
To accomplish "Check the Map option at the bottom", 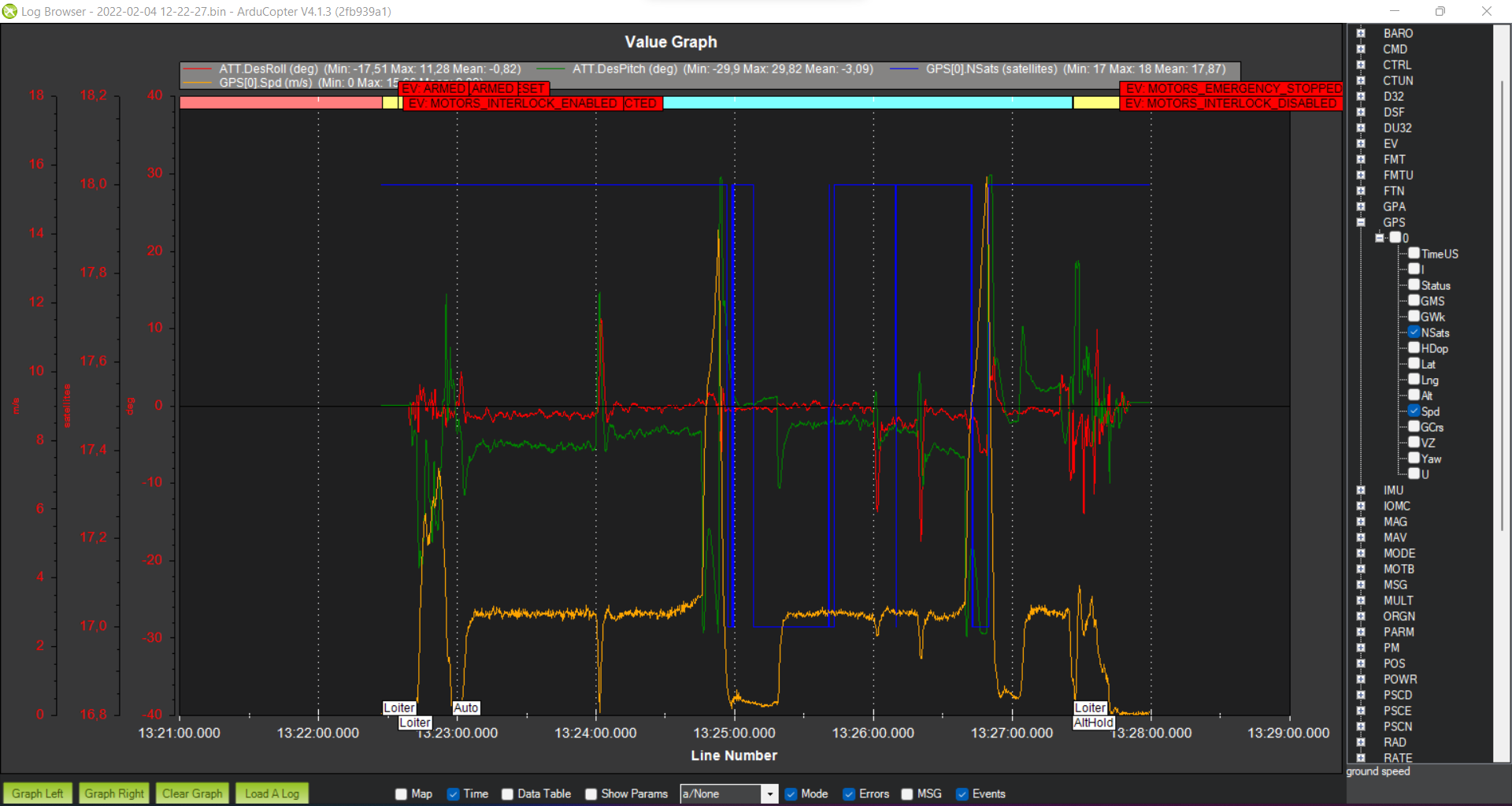I will tap(401, 794).
